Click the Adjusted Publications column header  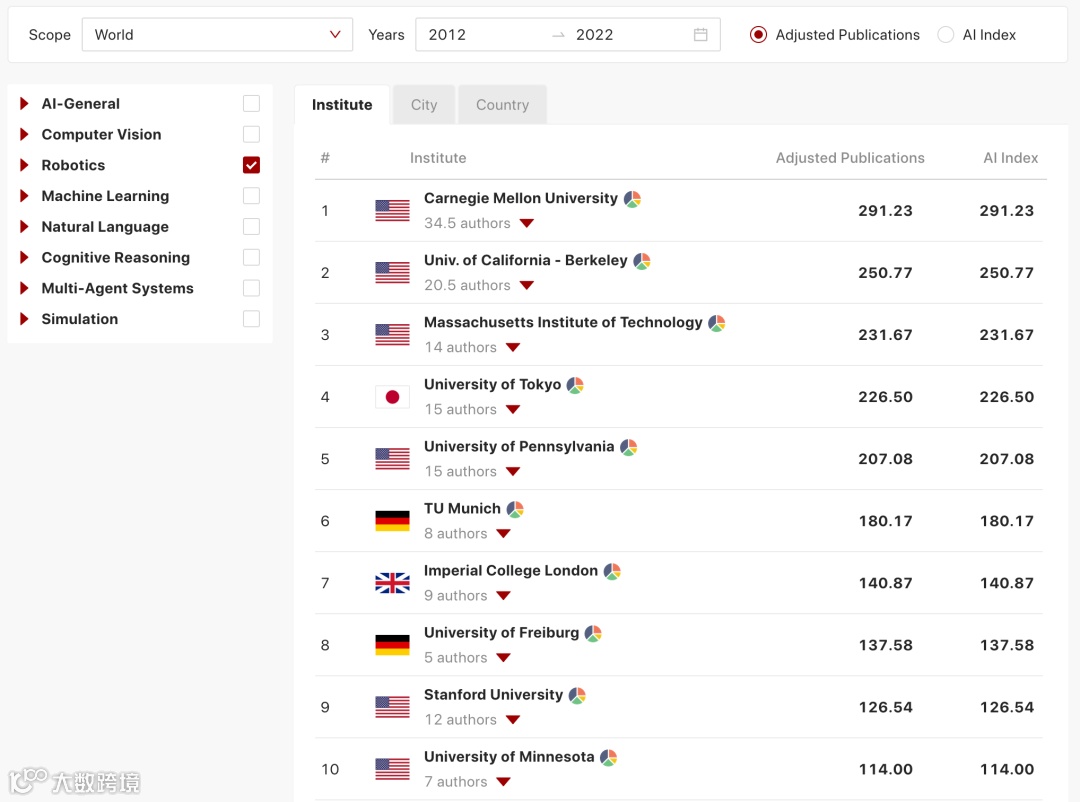pyautogui.click(x=850, y=158)
